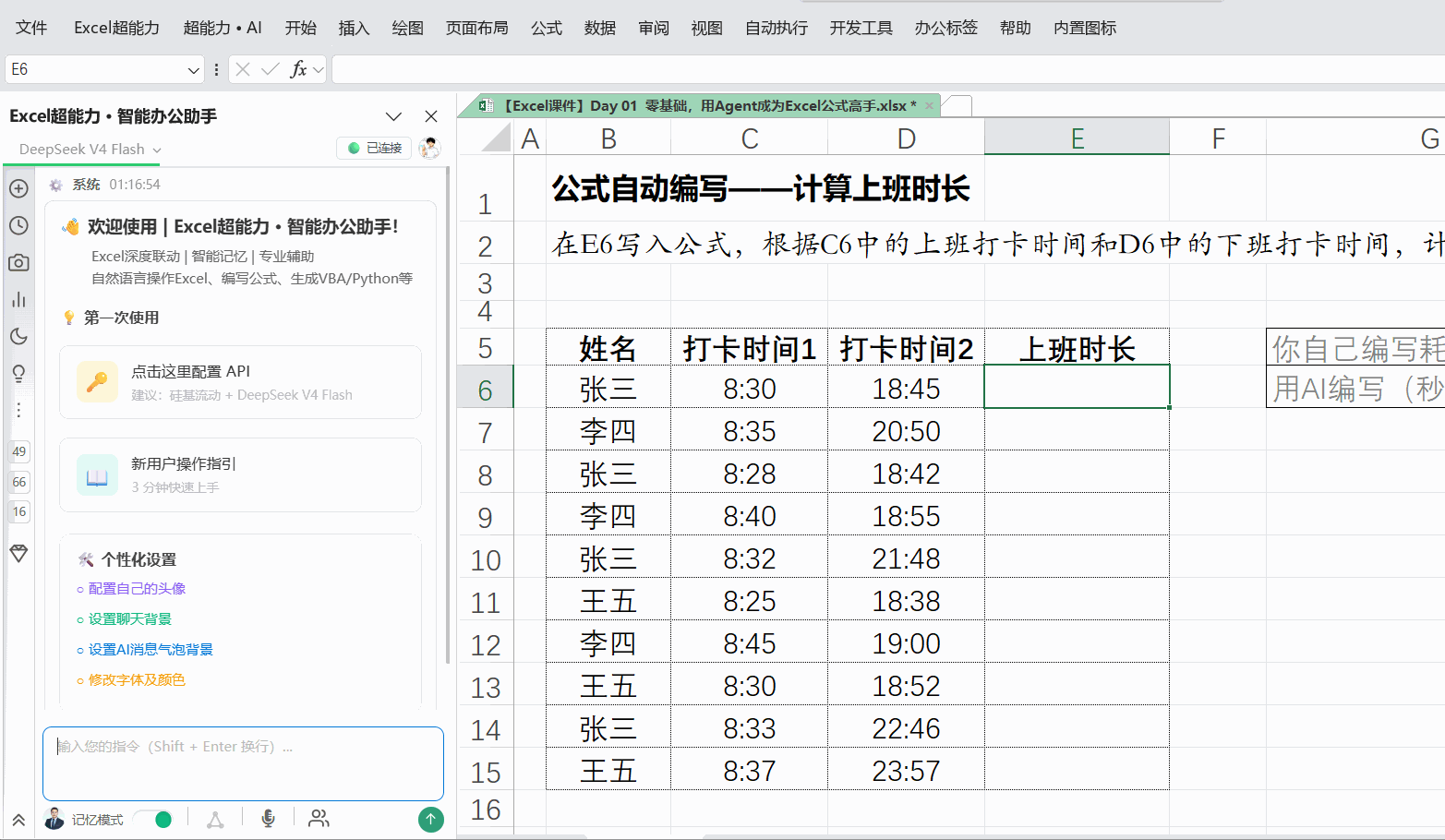Click the lightbulb tips icon in sidebar
This screenshot has height=840, width=1445.
[18, 373]
